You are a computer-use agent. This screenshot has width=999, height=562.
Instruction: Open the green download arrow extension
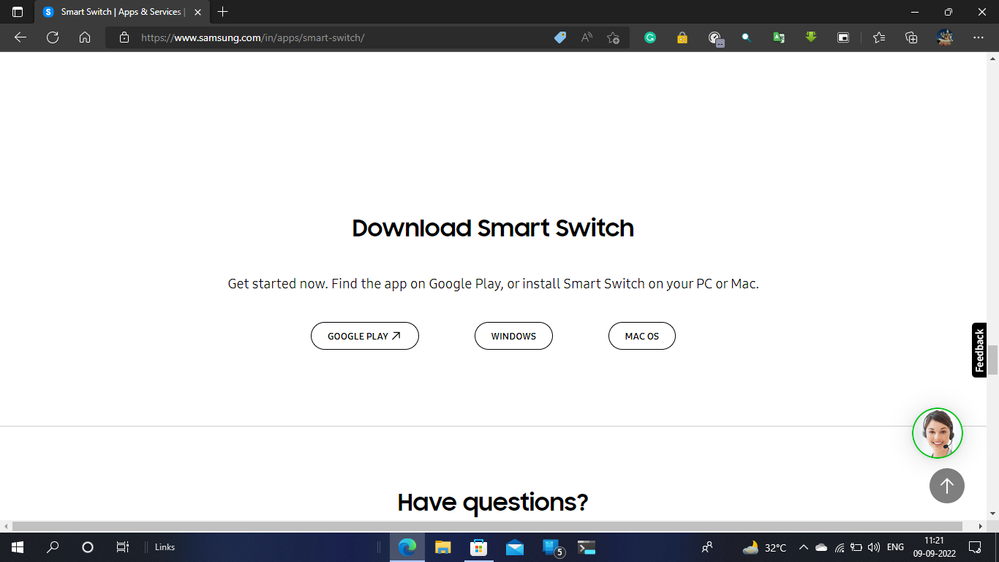(811, 38)
